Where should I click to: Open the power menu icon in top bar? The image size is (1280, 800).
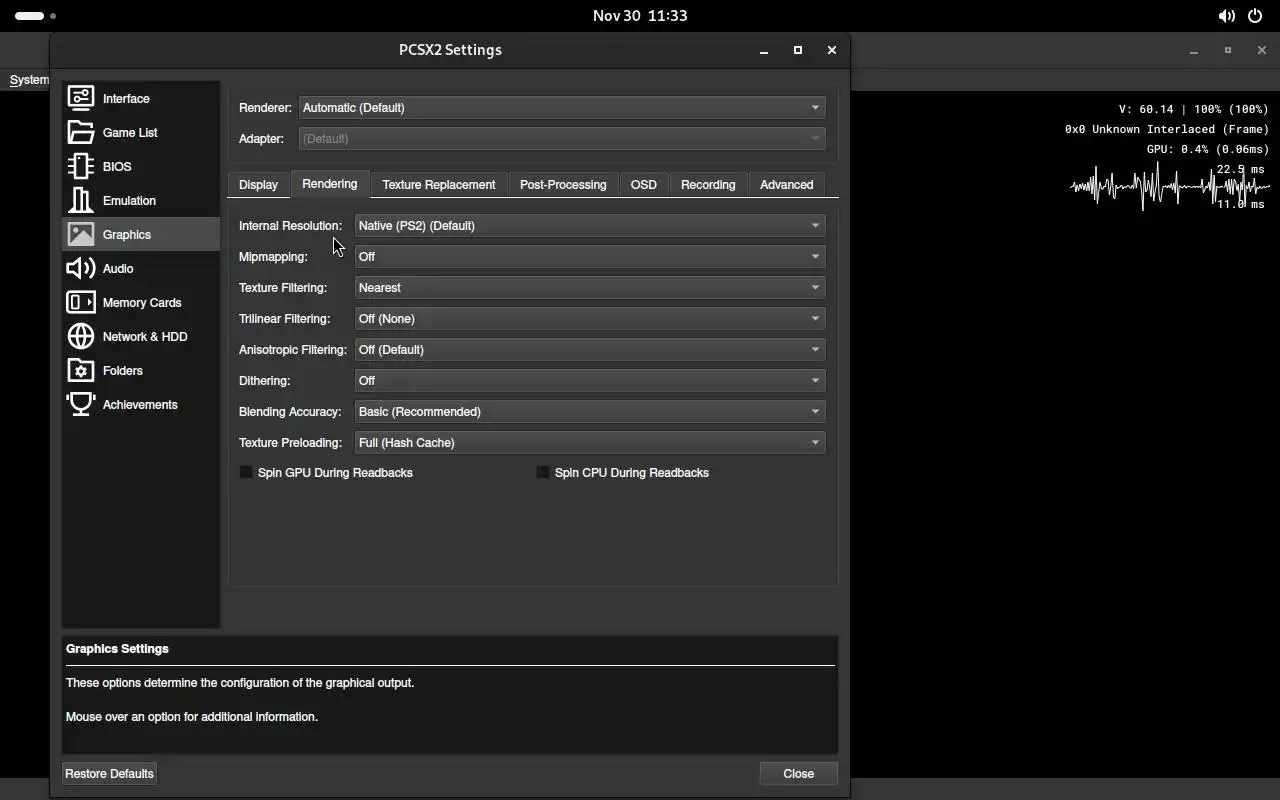tap(1256, 16)
